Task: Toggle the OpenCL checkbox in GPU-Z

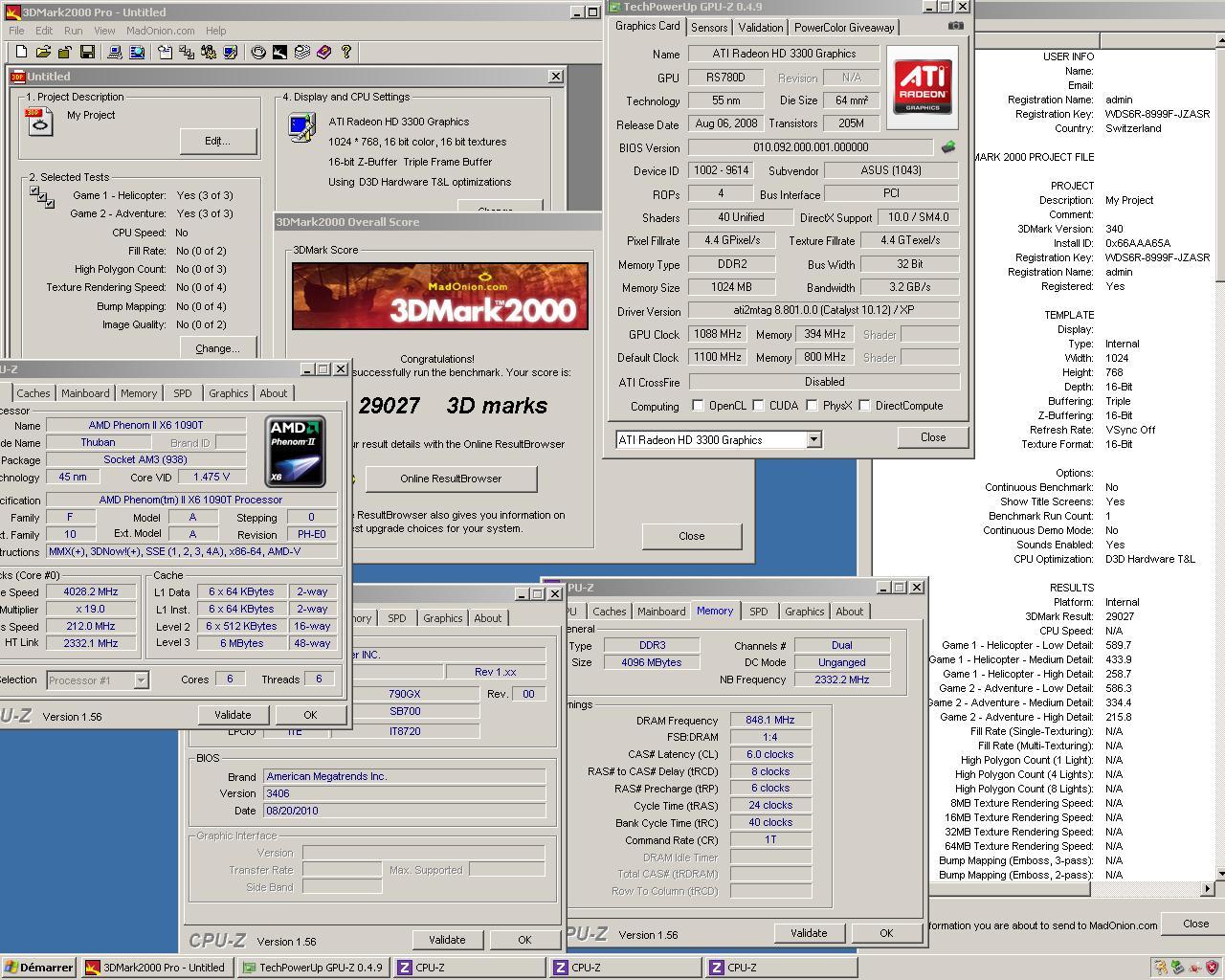Action: tap(698, 406)
